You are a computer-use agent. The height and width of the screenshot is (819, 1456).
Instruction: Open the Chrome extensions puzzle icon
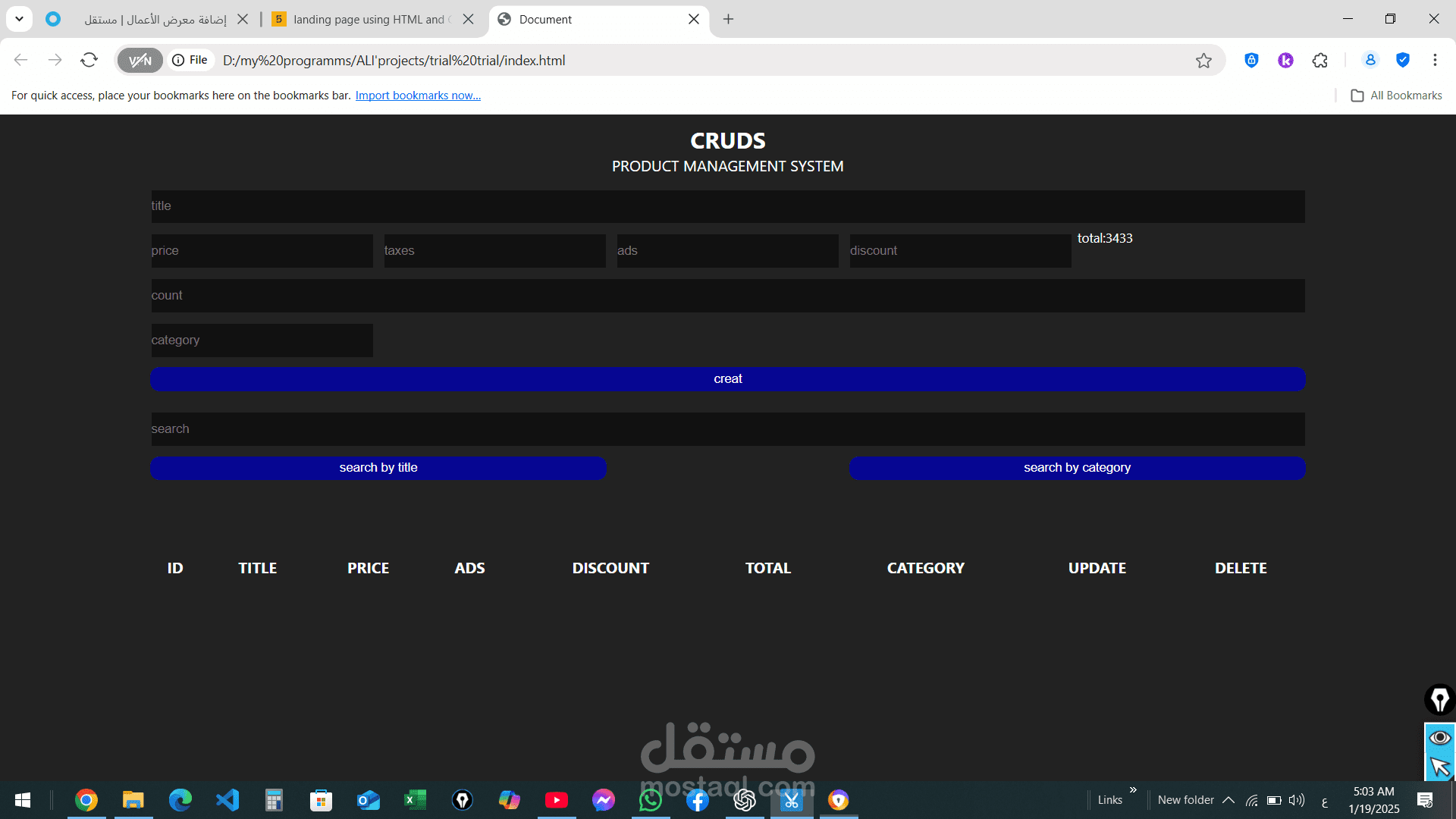click(x=1320, y=60)
